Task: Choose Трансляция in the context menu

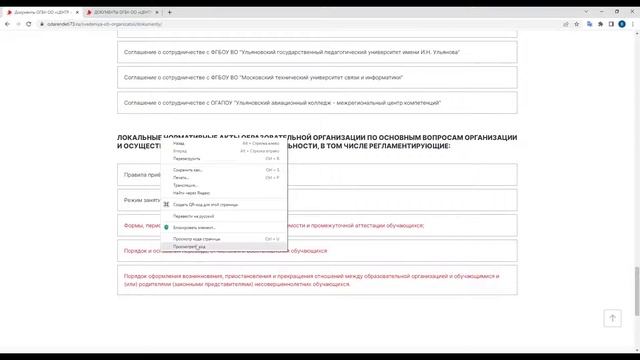Action: (x=224, y=185)
